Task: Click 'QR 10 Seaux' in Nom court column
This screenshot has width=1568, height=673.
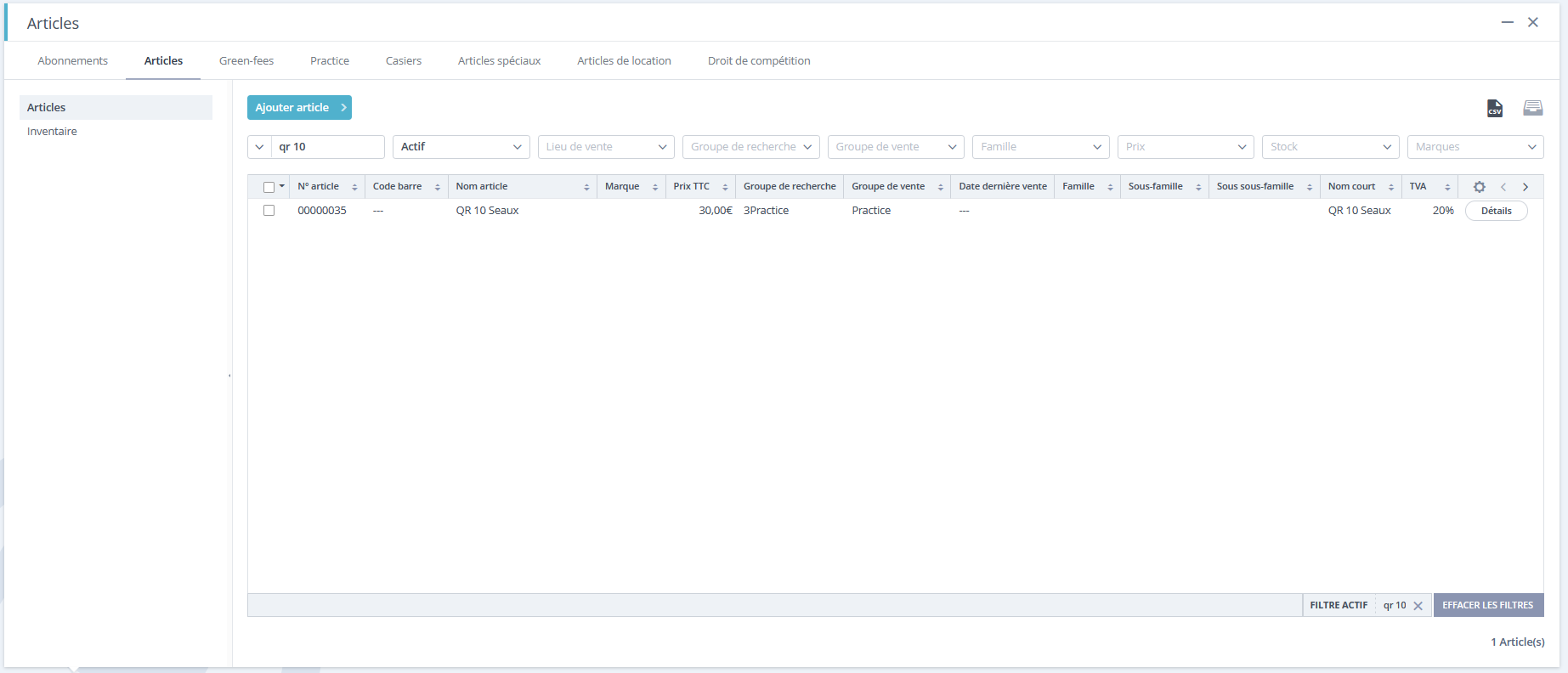Action: (1360, 211)
